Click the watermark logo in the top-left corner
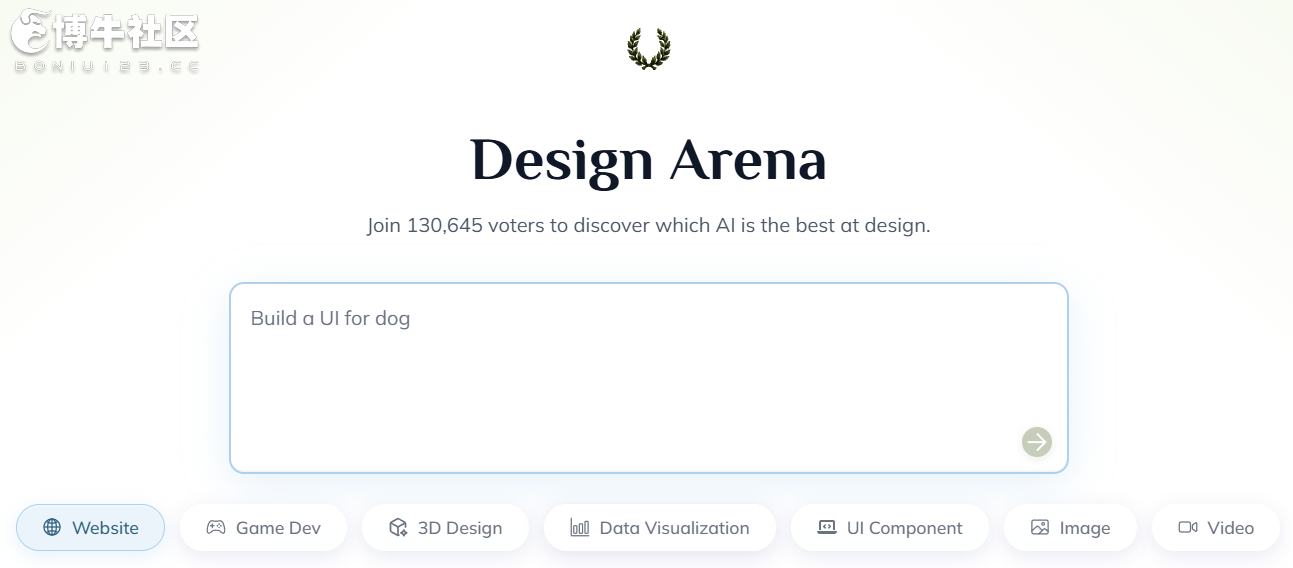 click(x=106, y=41)
